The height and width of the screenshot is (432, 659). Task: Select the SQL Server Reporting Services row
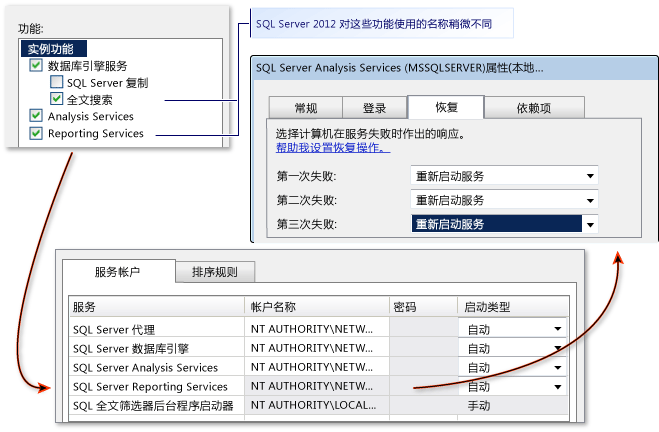tap(319, 386)
